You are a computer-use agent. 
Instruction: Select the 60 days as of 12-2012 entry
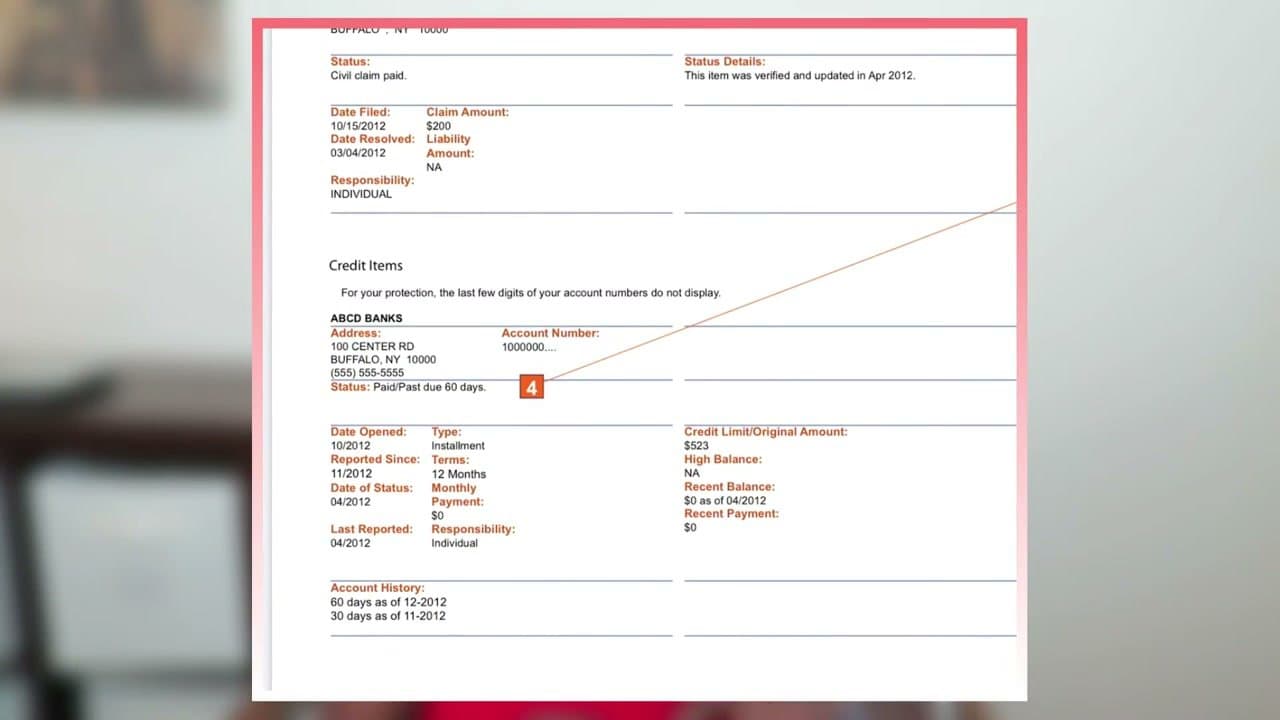click(388, 602)
